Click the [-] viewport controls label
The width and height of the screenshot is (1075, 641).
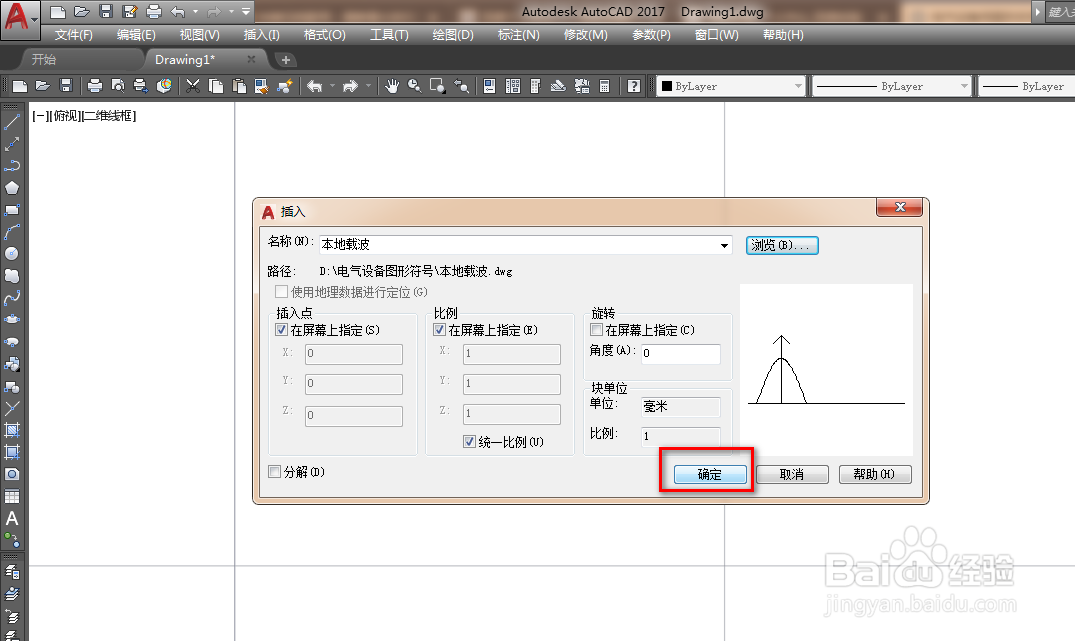38,116
